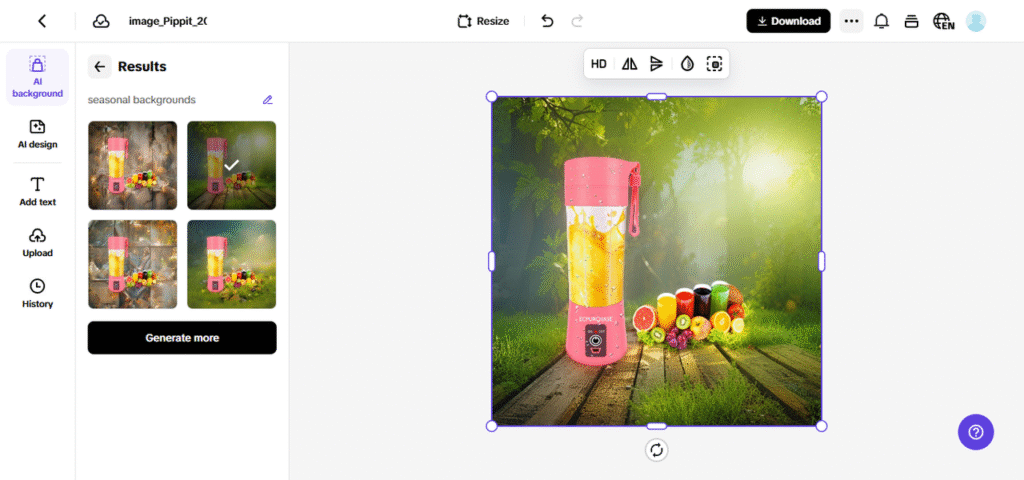Open the help question mark button
Image resolution: width=1024 pixels, height=480 pixels.
click(x=975, y=432)
